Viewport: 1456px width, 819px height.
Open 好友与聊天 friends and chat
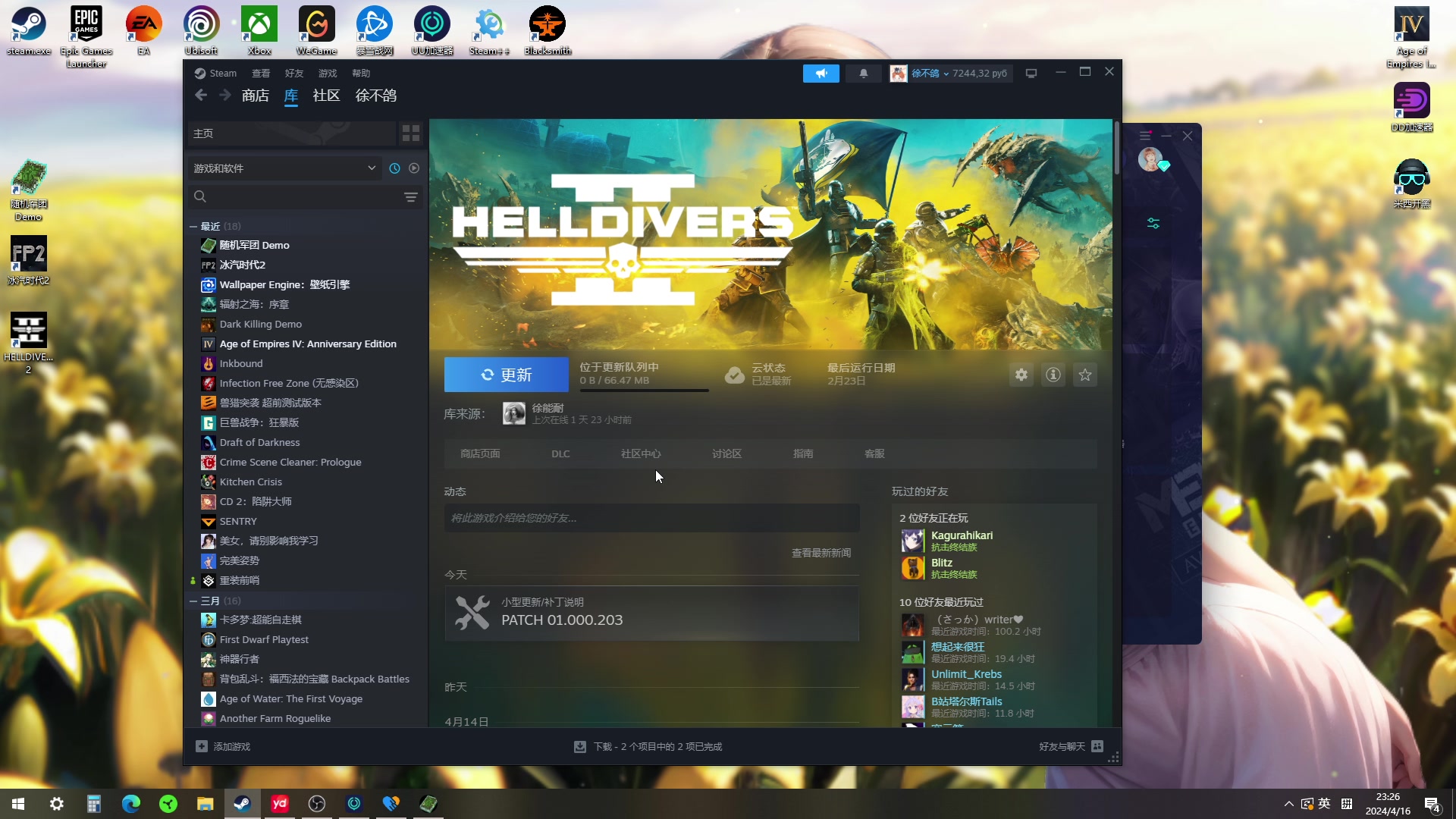[x=1071, y=747]
